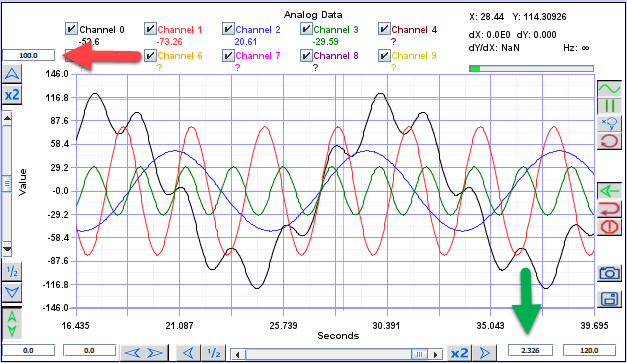Image resolution: width=627 pixels, height=363 pixels.
Task: Click the vertical scrollbar up arrow
Action: click(x=7, y=118)
